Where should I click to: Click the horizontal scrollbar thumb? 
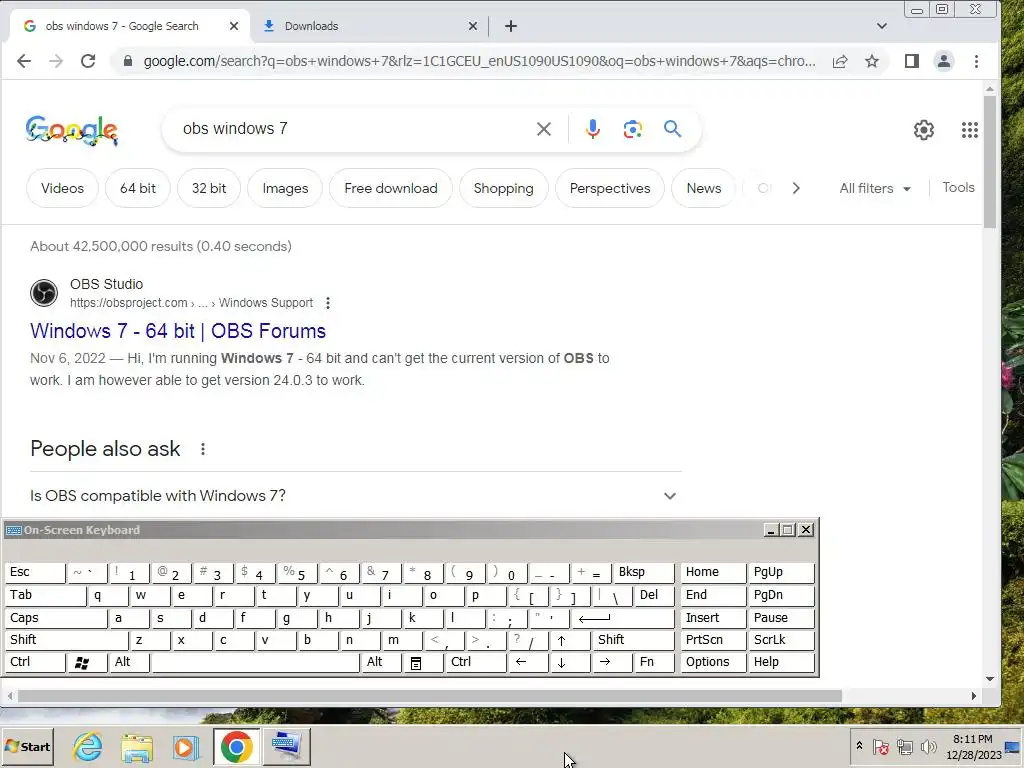pos(430,696)
